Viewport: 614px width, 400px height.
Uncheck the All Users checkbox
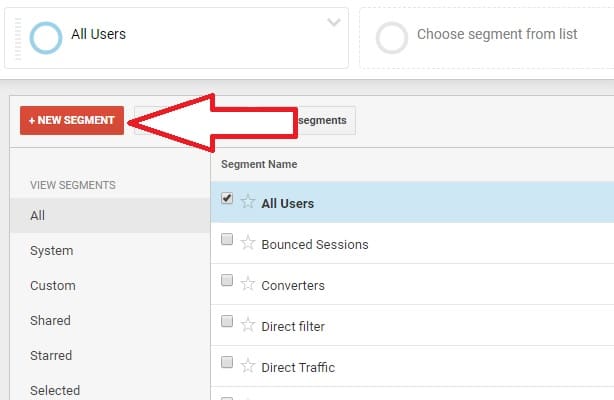click(x=227, y=198)
